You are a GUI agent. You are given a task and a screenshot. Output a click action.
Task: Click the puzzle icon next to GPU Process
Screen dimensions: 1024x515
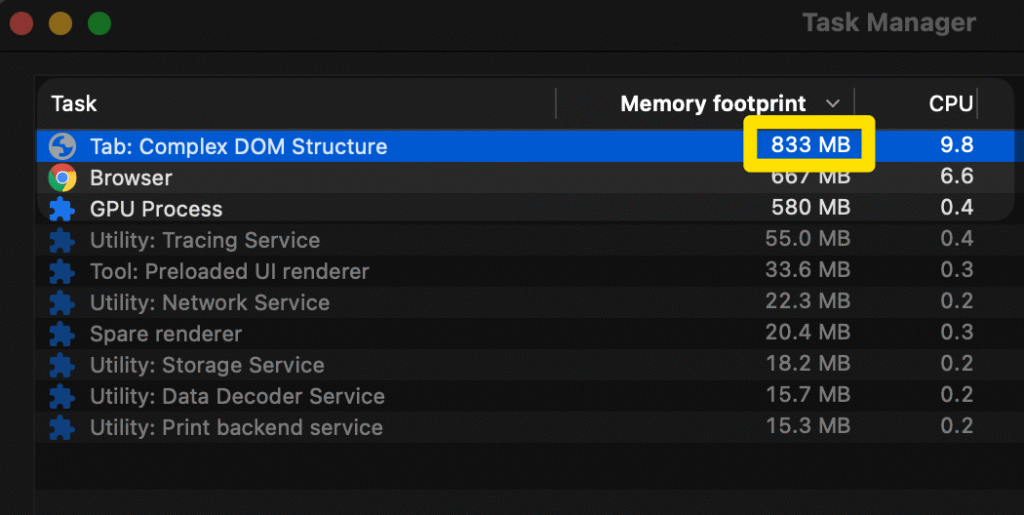point(62,209)
